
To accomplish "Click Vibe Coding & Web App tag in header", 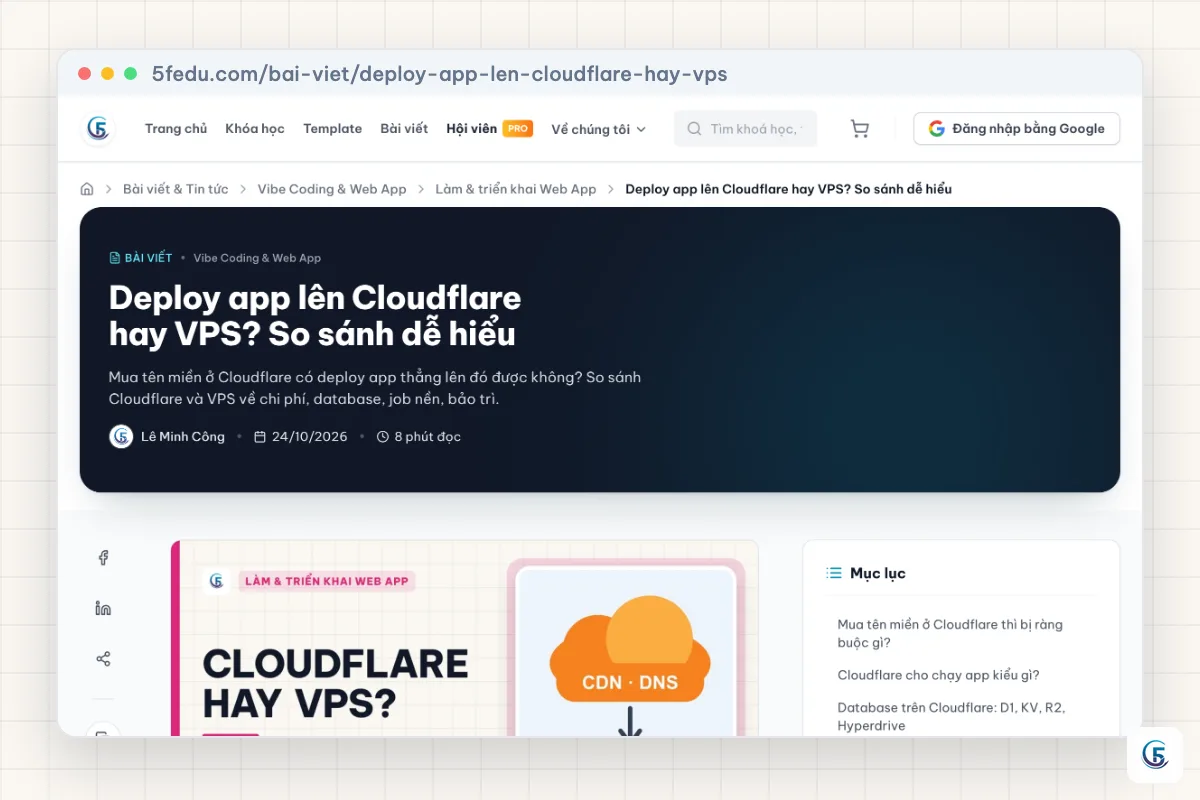I will [257, 258].
